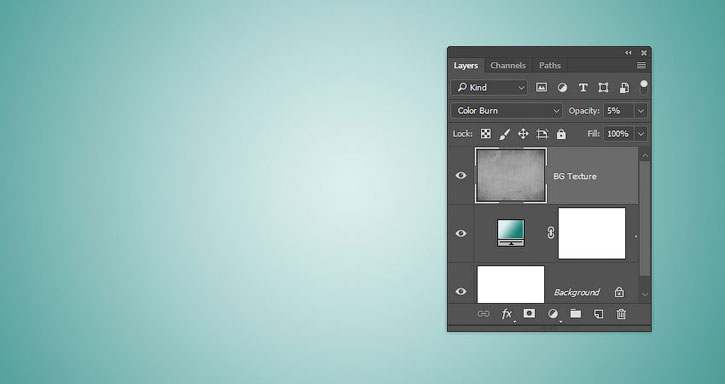This screenshot has width=725, height=384.
Task: Toggle layer filtering switch on/off
Action: click(x=644, y=87)
